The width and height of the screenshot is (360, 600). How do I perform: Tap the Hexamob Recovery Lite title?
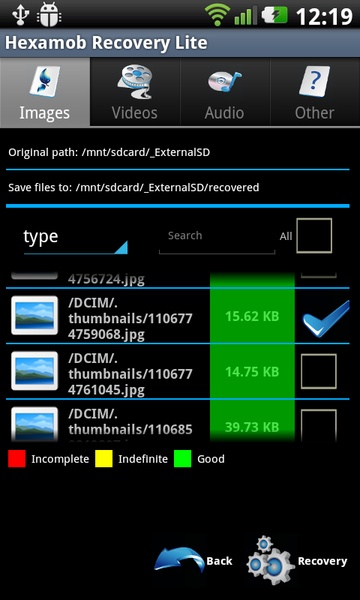[x=106, y=43]
